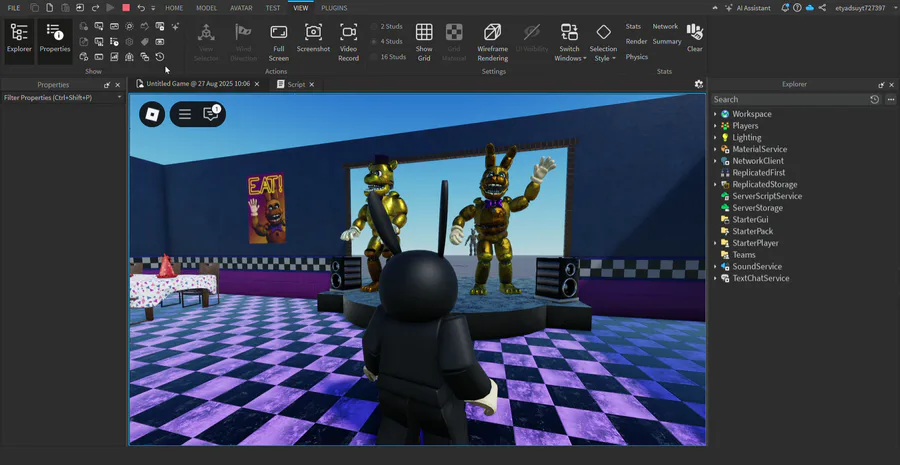The height and width of the screenshot is (465, 900).
Task: Select the 2 Studs grid option
Action: [387, 26]
